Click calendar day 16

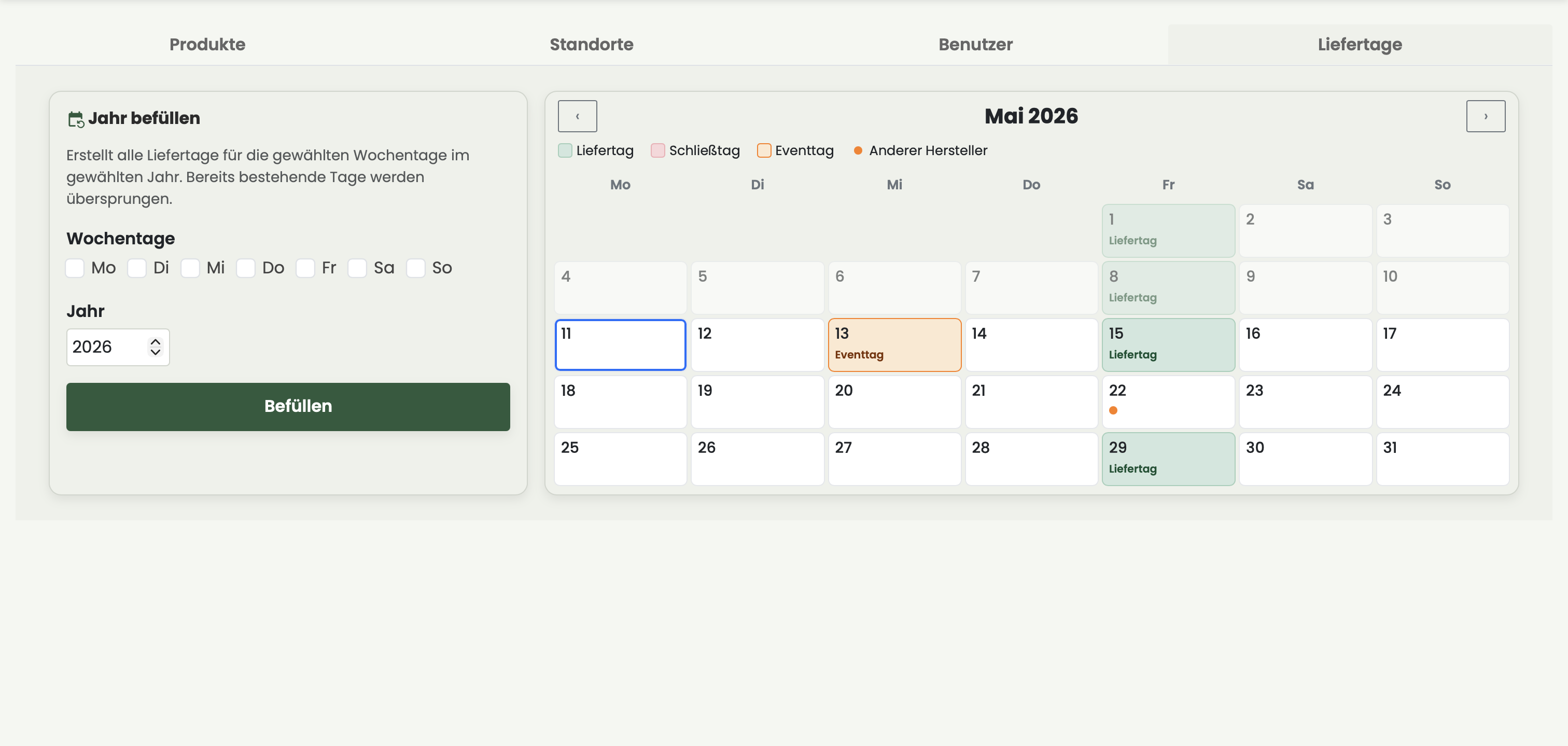1305,344
